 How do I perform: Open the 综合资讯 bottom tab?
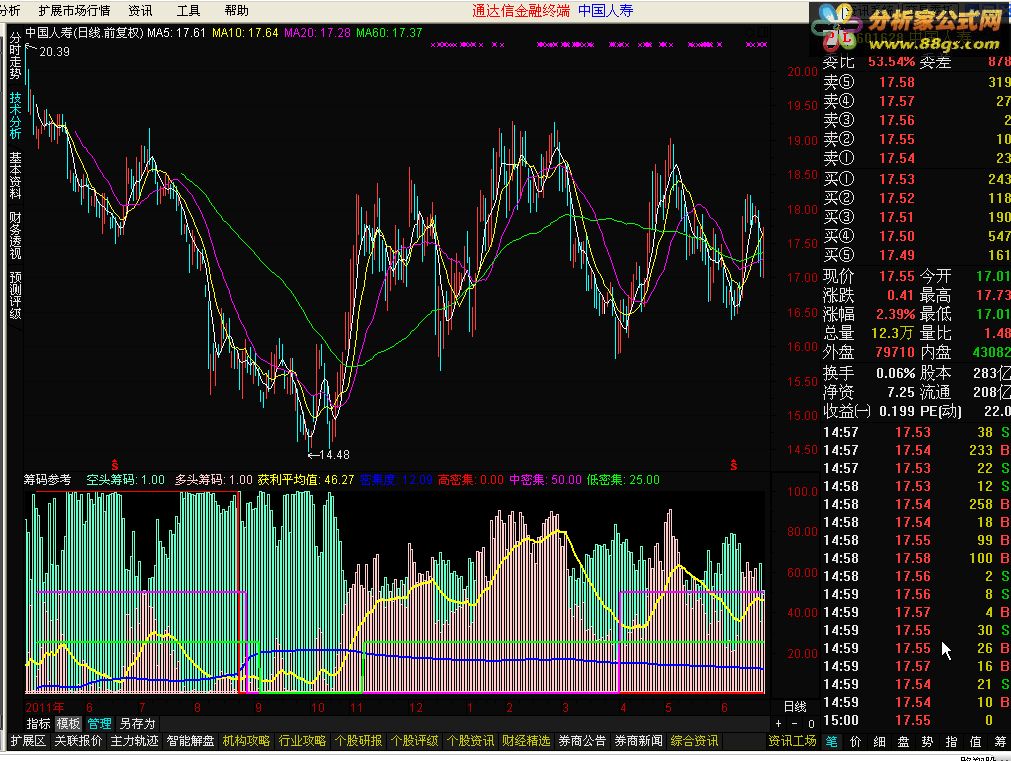click(x=694, y=741)
